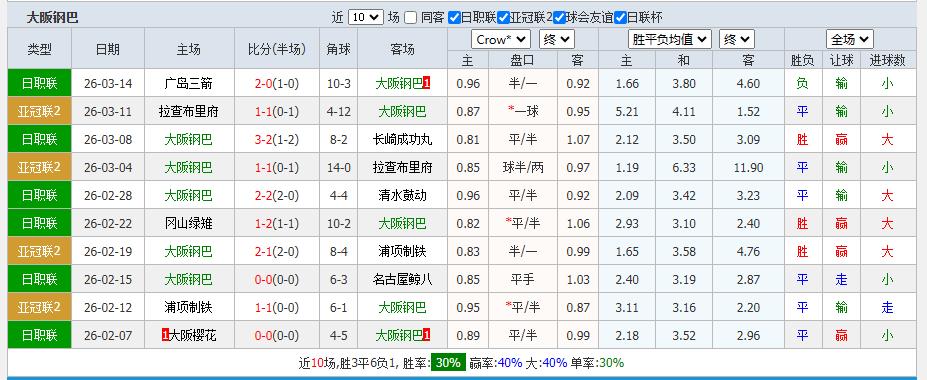927x380 pixels.
Task: Open the 2-0(1-0) score on 26-03-14
Action: pyautogui.click(x=277, y=84)
